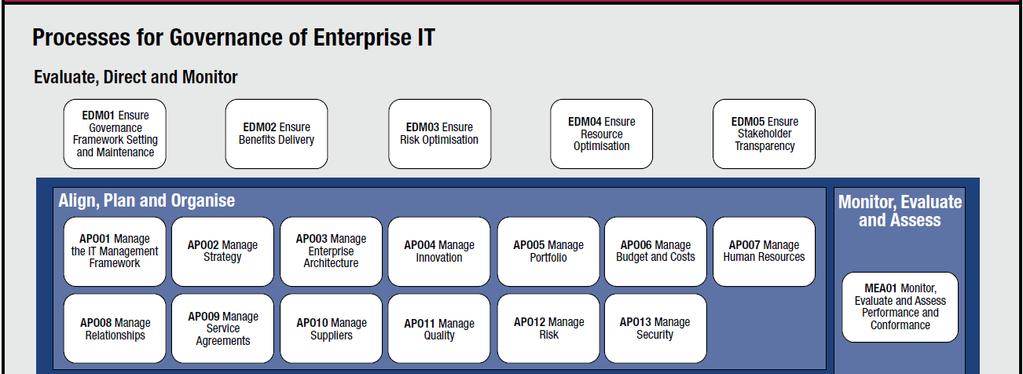Click the APO13 Manage Security box
This screenshot has width=1023, height=374.
coord(656,328)
